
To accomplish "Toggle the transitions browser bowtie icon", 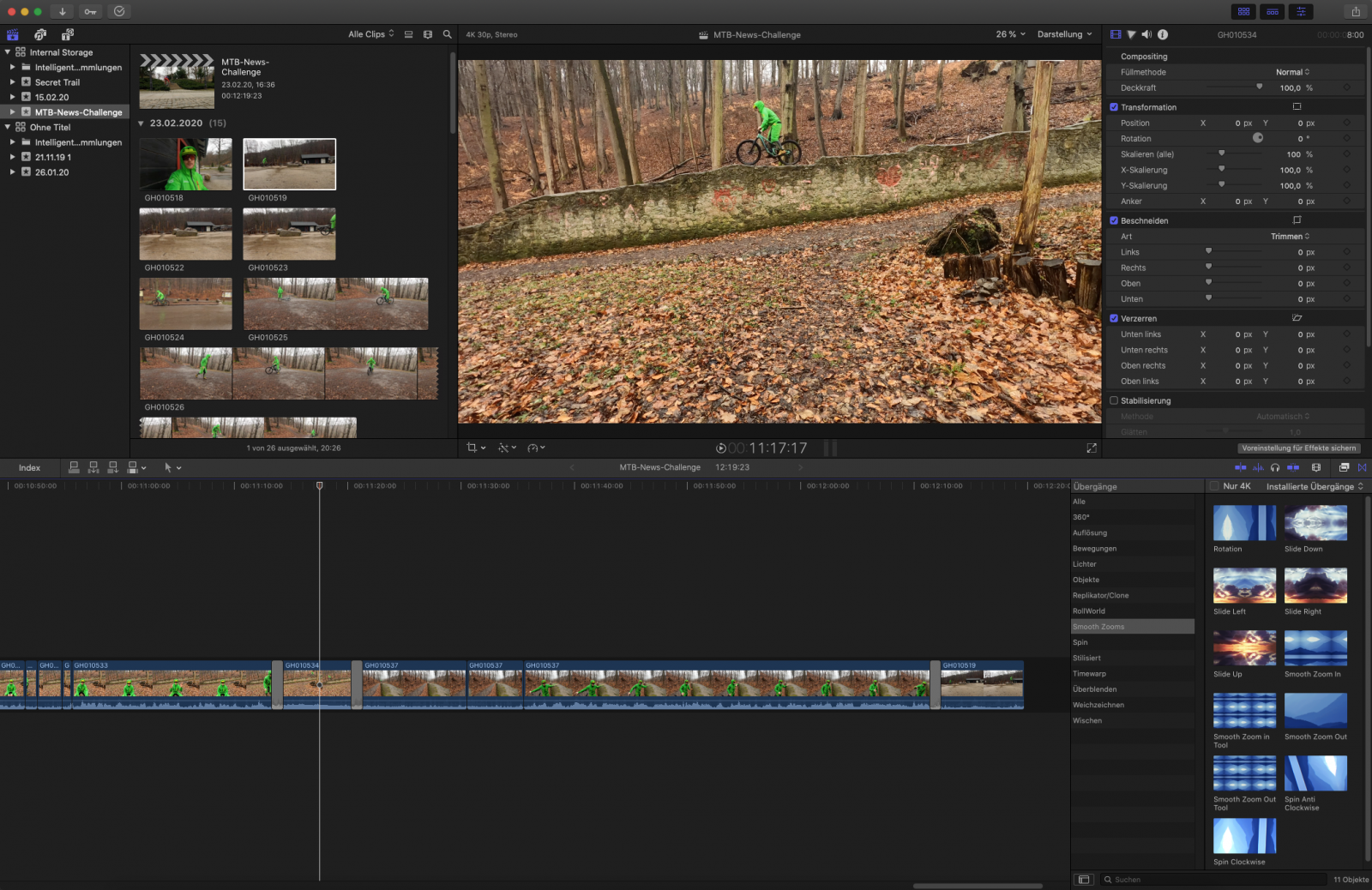I will click(x=1362, y=467).
